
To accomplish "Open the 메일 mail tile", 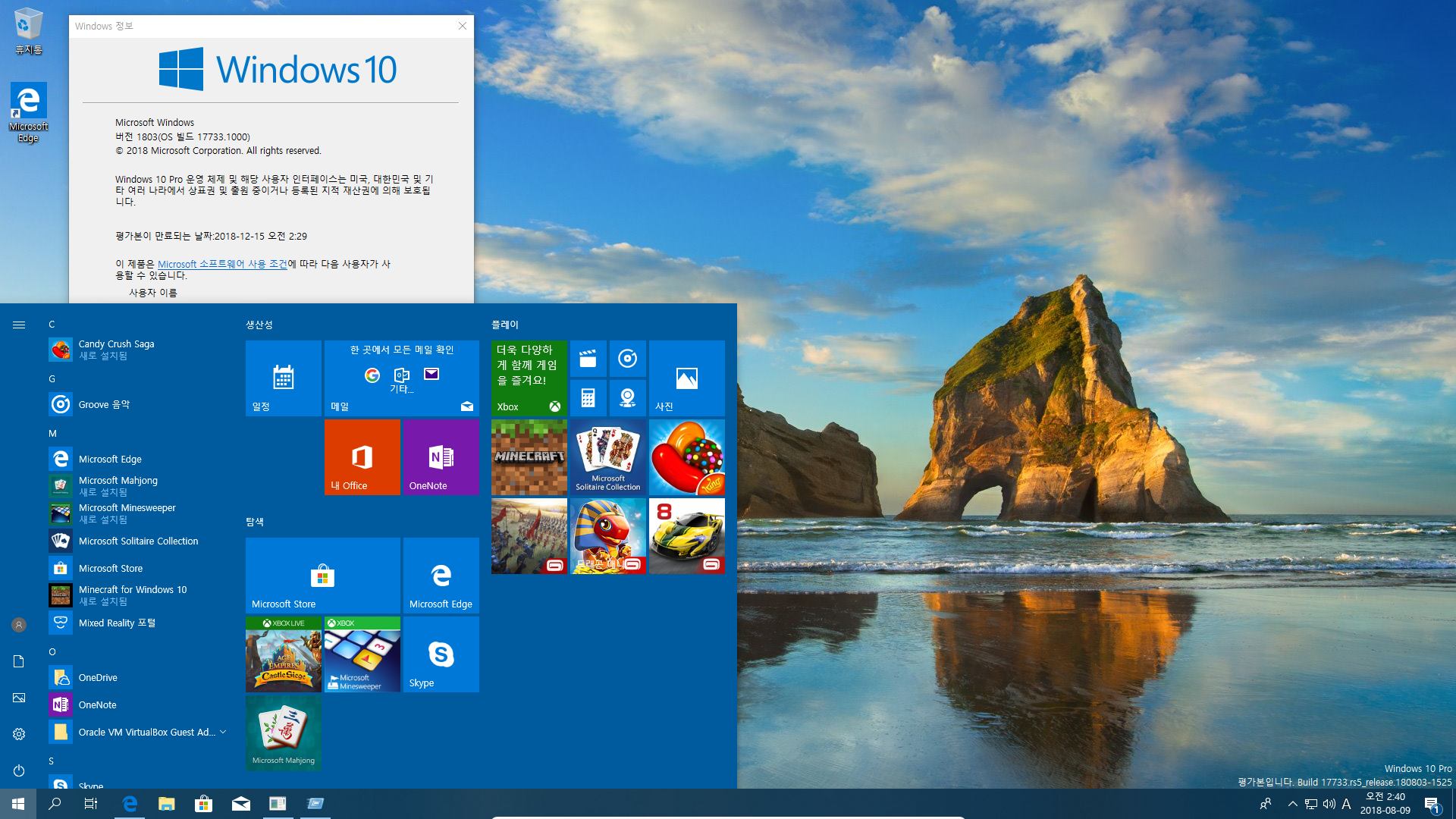I will coord(402,378).
